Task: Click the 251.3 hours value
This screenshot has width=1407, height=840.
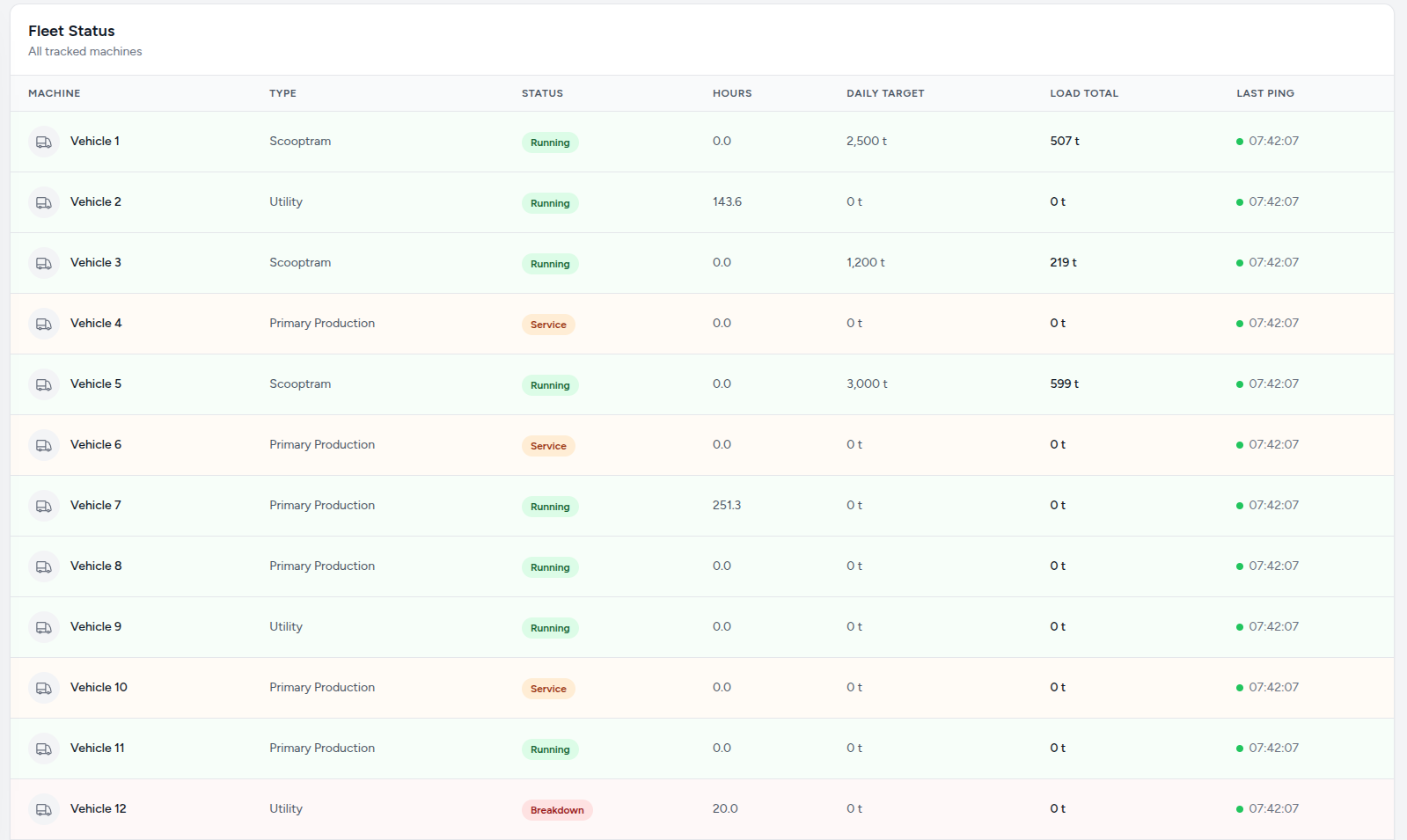Action: point(727,505)
